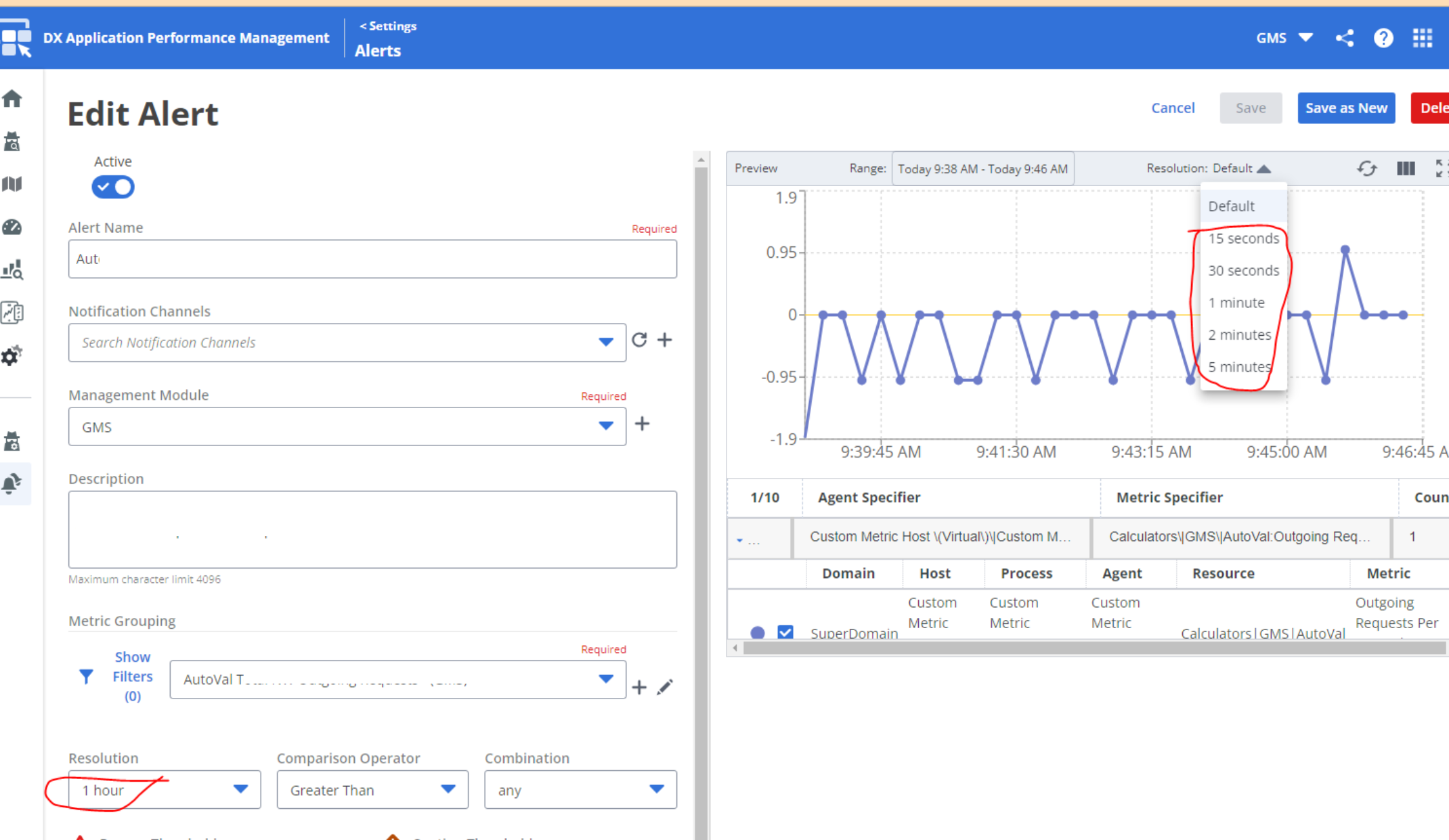Choose 5 minutes from resolution menu
This screenshot has height=840, width=1449.
pos(1239,367)
